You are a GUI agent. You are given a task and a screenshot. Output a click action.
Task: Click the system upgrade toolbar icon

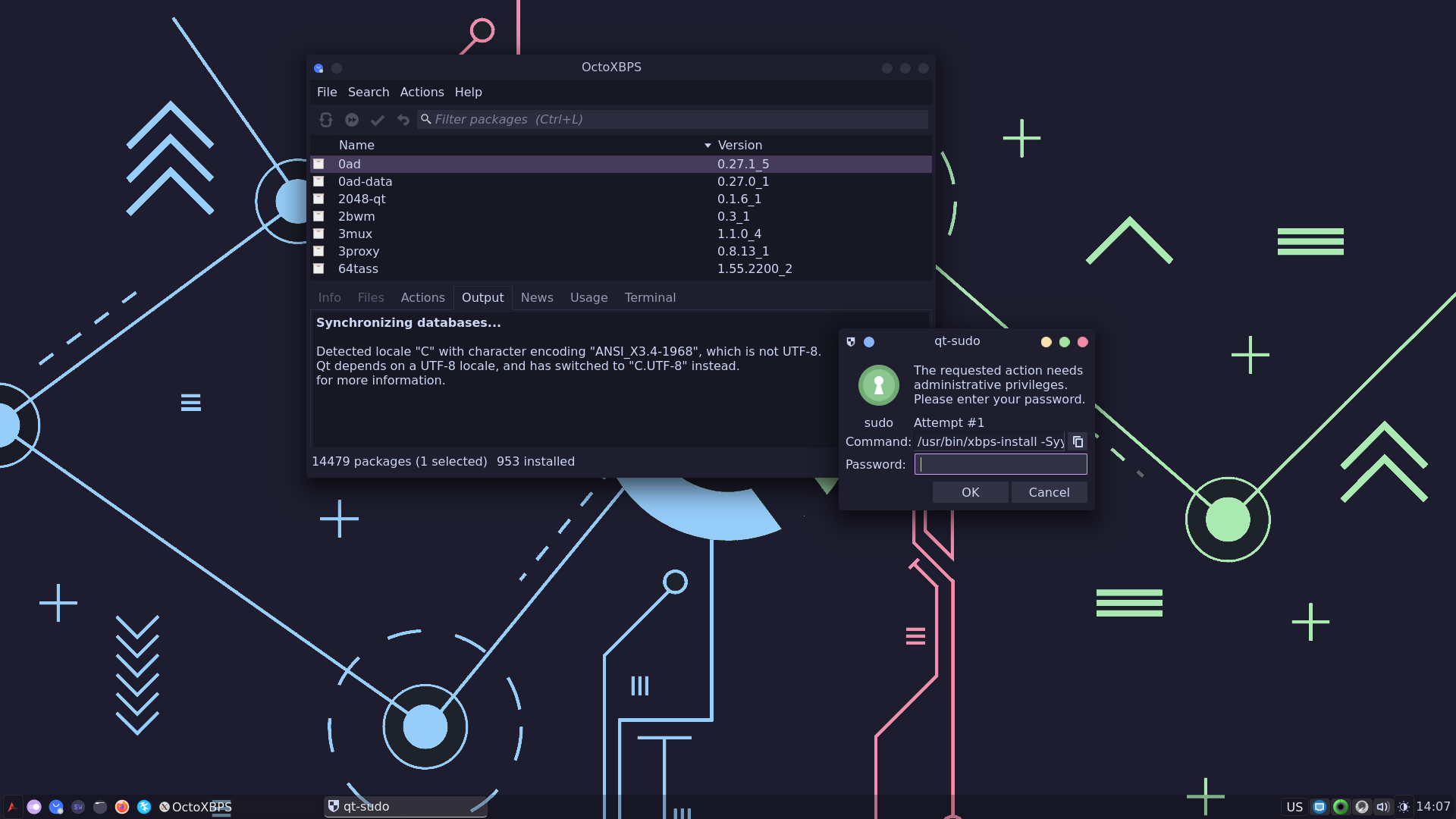pos(352,120)
